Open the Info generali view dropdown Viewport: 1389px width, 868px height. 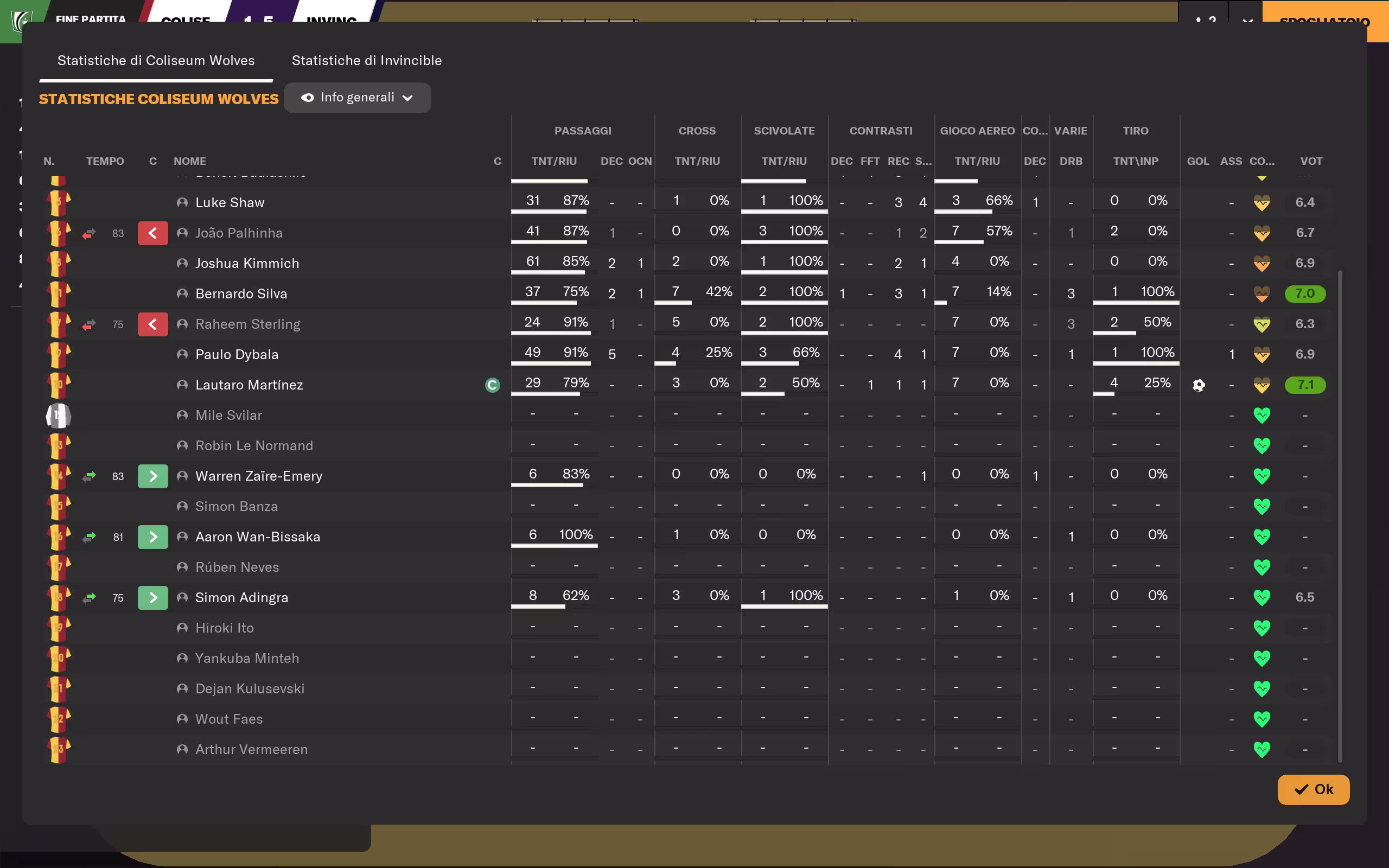[x=357, y=98]
